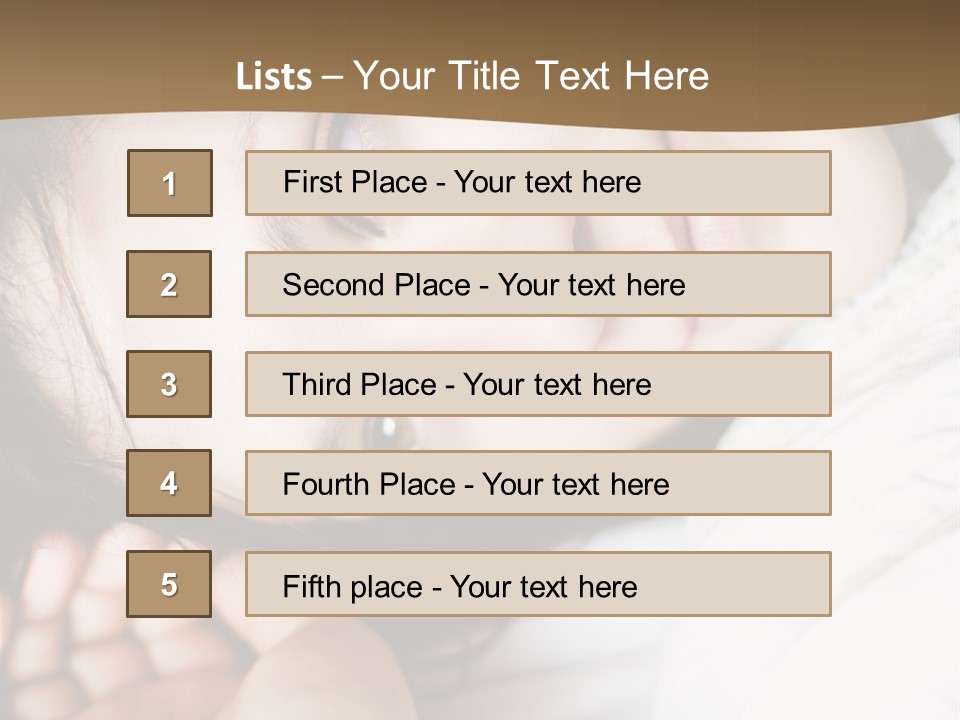Select the 'First Place - Your text here' bar
This screenshot has height=720, width=960.
pyautogui.click(x=538, y=183)
